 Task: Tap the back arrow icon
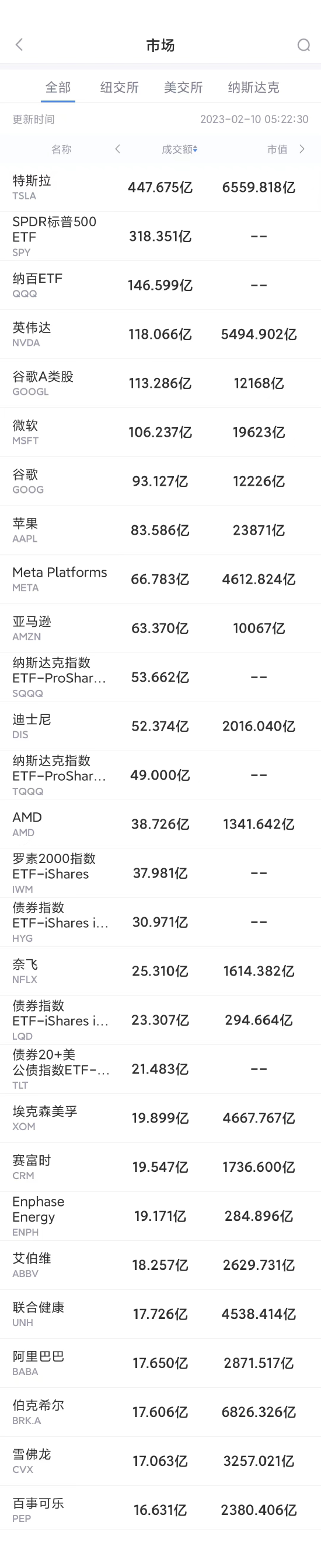tap(19, 44)
